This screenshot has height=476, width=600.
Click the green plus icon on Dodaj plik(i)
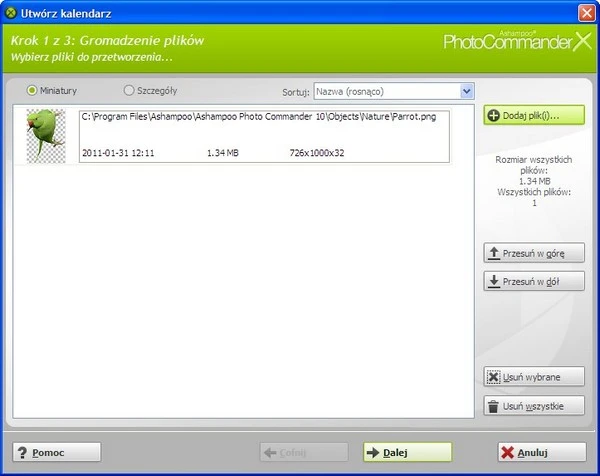coord(494,116)
